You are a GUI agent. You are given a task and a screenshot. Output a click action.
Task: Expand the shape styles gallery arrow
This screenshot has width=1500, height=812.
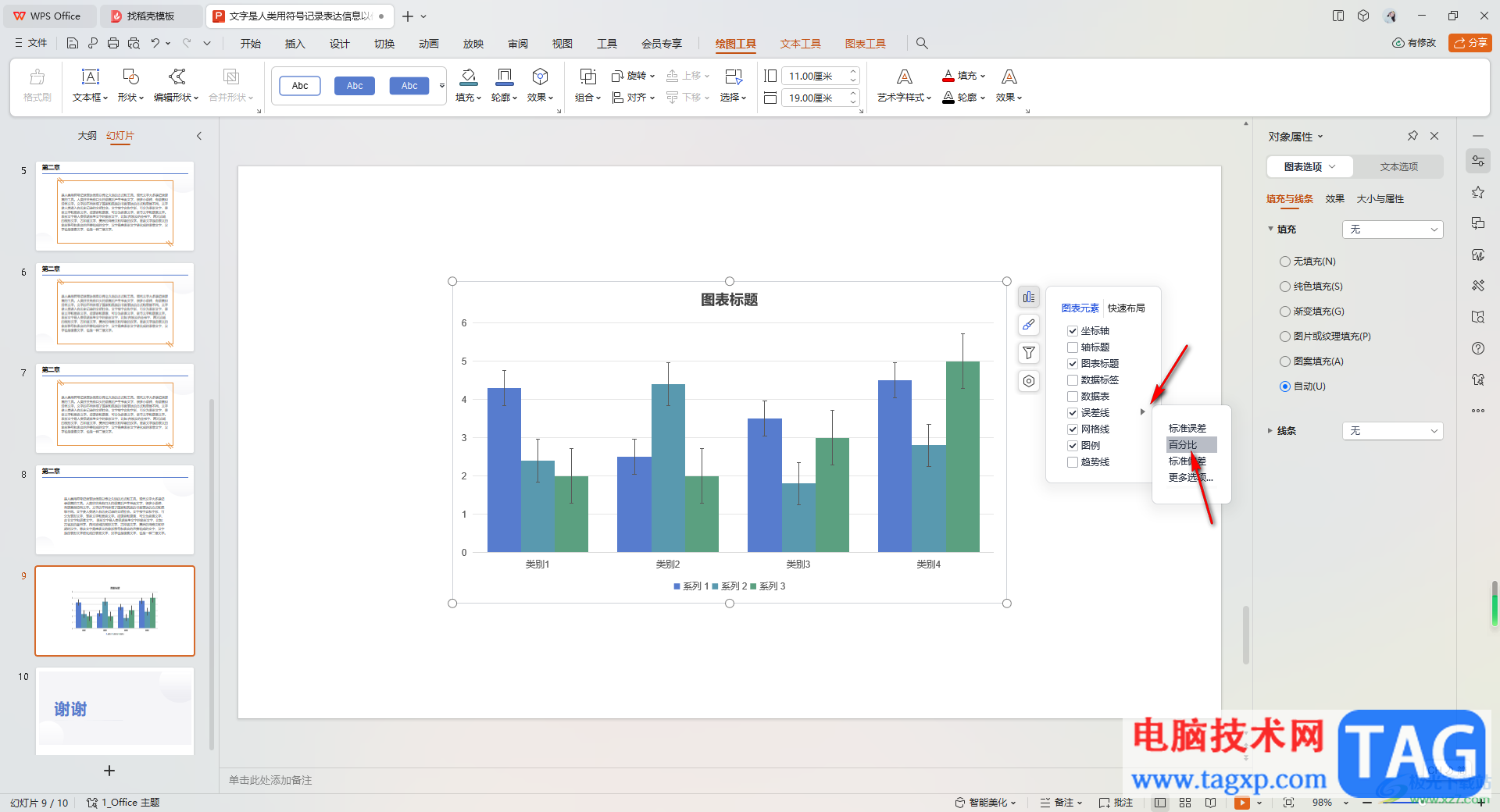(442, 86)
